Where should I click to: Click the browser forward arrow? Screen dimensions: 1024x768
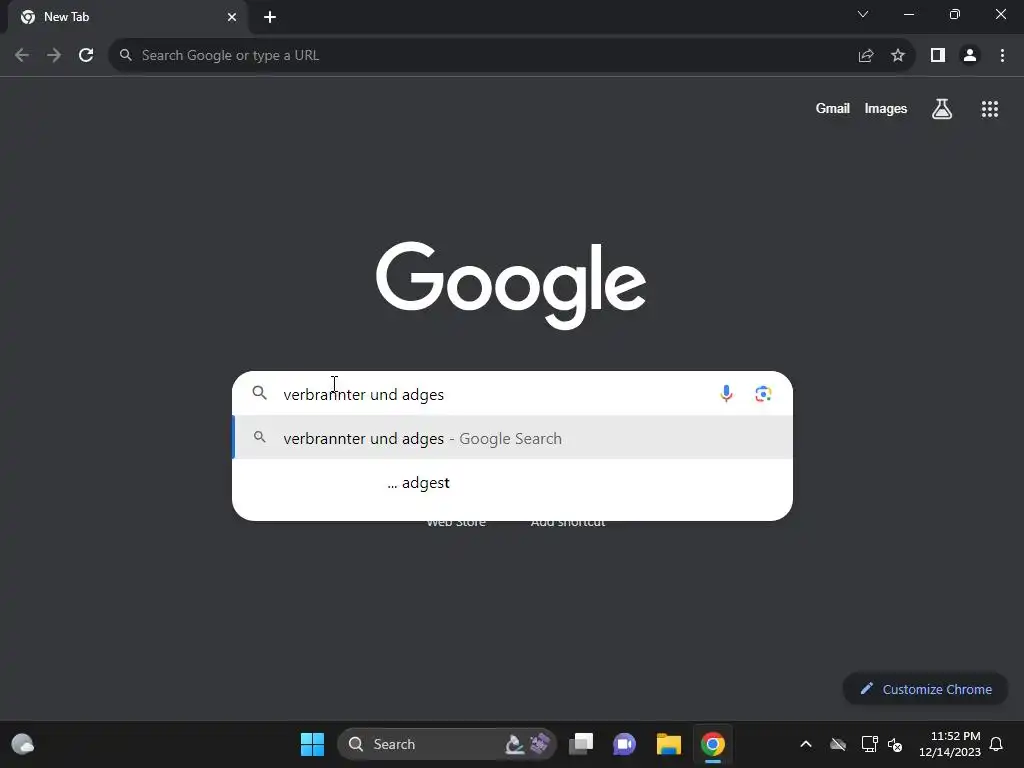click(54, 56)
